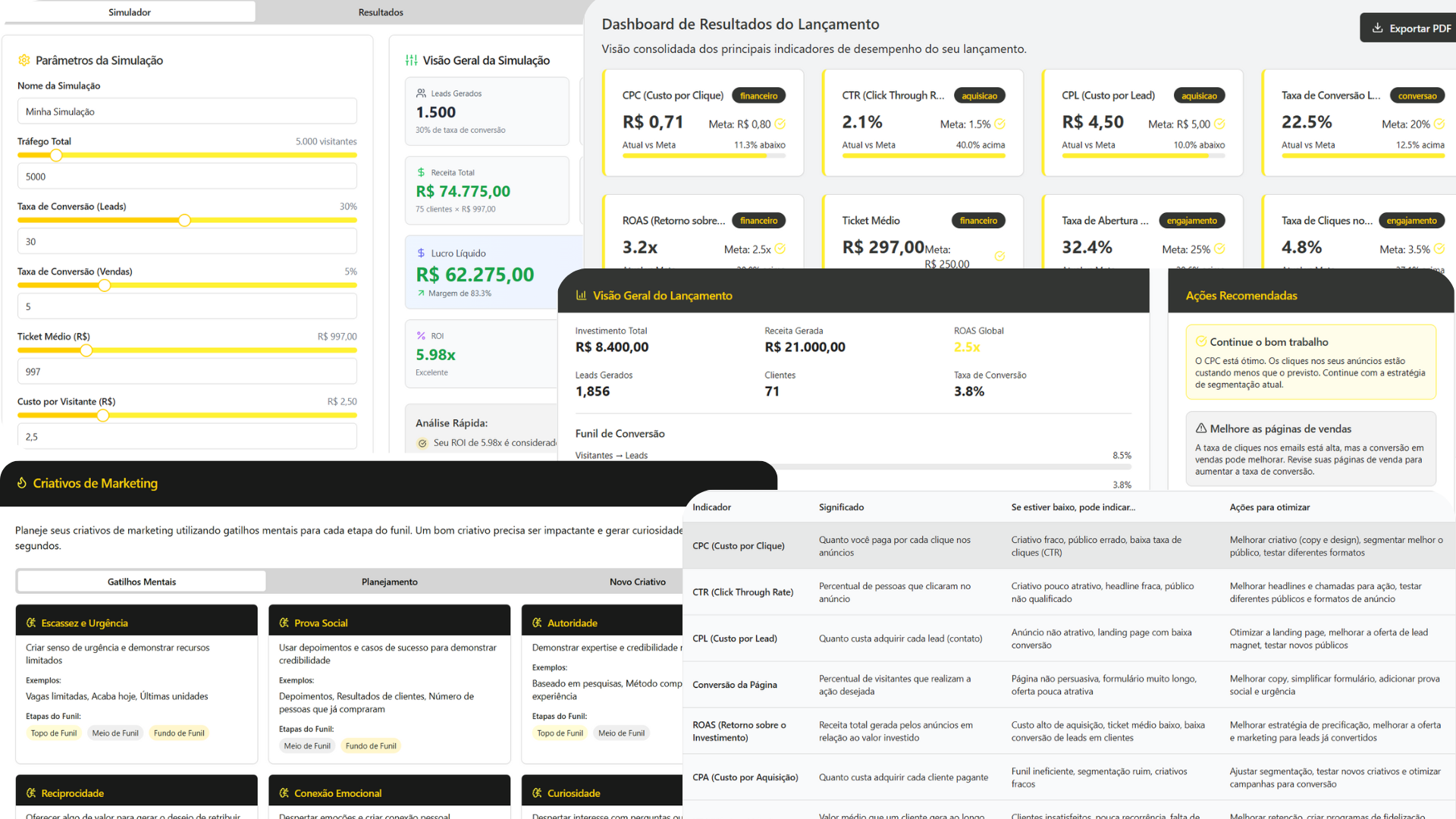1456x819 pixels.
Task: Click the dollar icon beside Lucro Líquido
Action: pyautogui.click(x=421, y=253)
